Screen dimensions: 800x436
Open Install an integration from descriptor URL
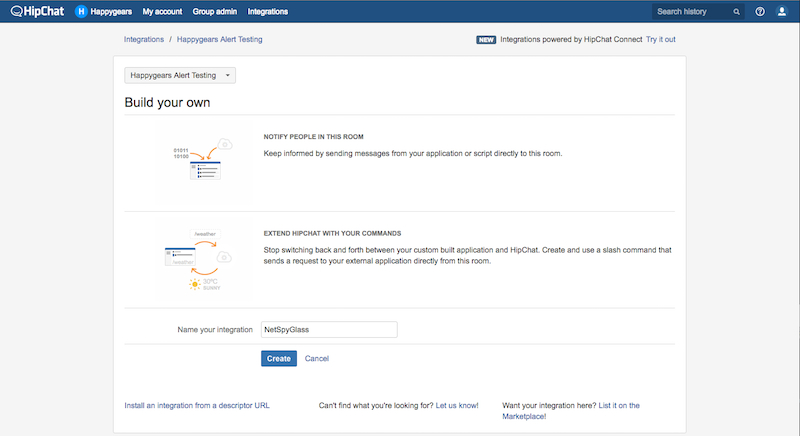click(197, 405)
